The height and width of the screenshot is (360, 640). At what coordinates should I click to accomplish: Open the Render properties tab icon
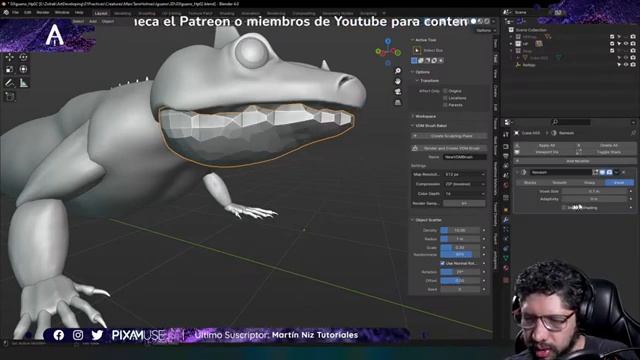click(x=506, y=146)
